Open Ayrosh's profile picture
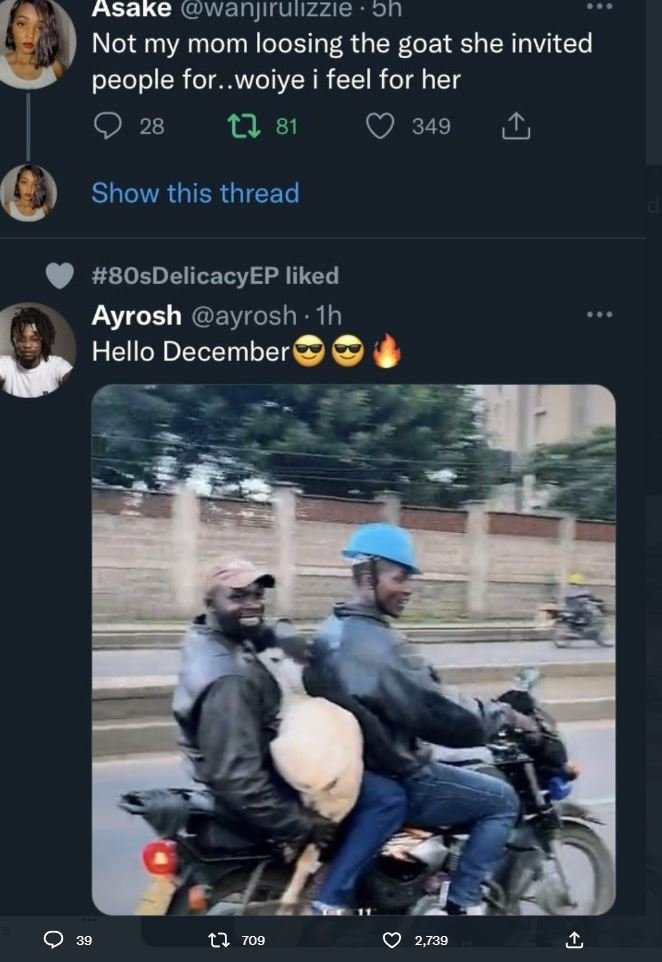The image size is (662, 962). [x=35, y=345]
